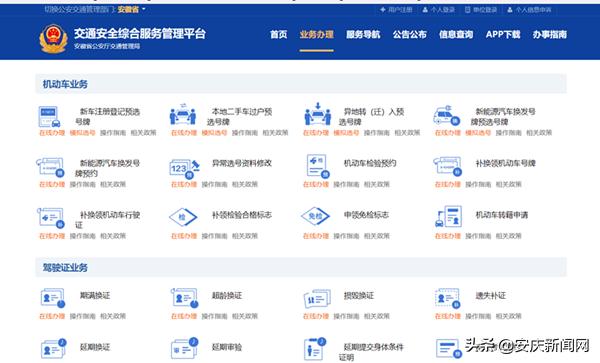The image size is (600, 363).
Task: Click the 补换领机动车号牌 icon
Action: point(448,166)
